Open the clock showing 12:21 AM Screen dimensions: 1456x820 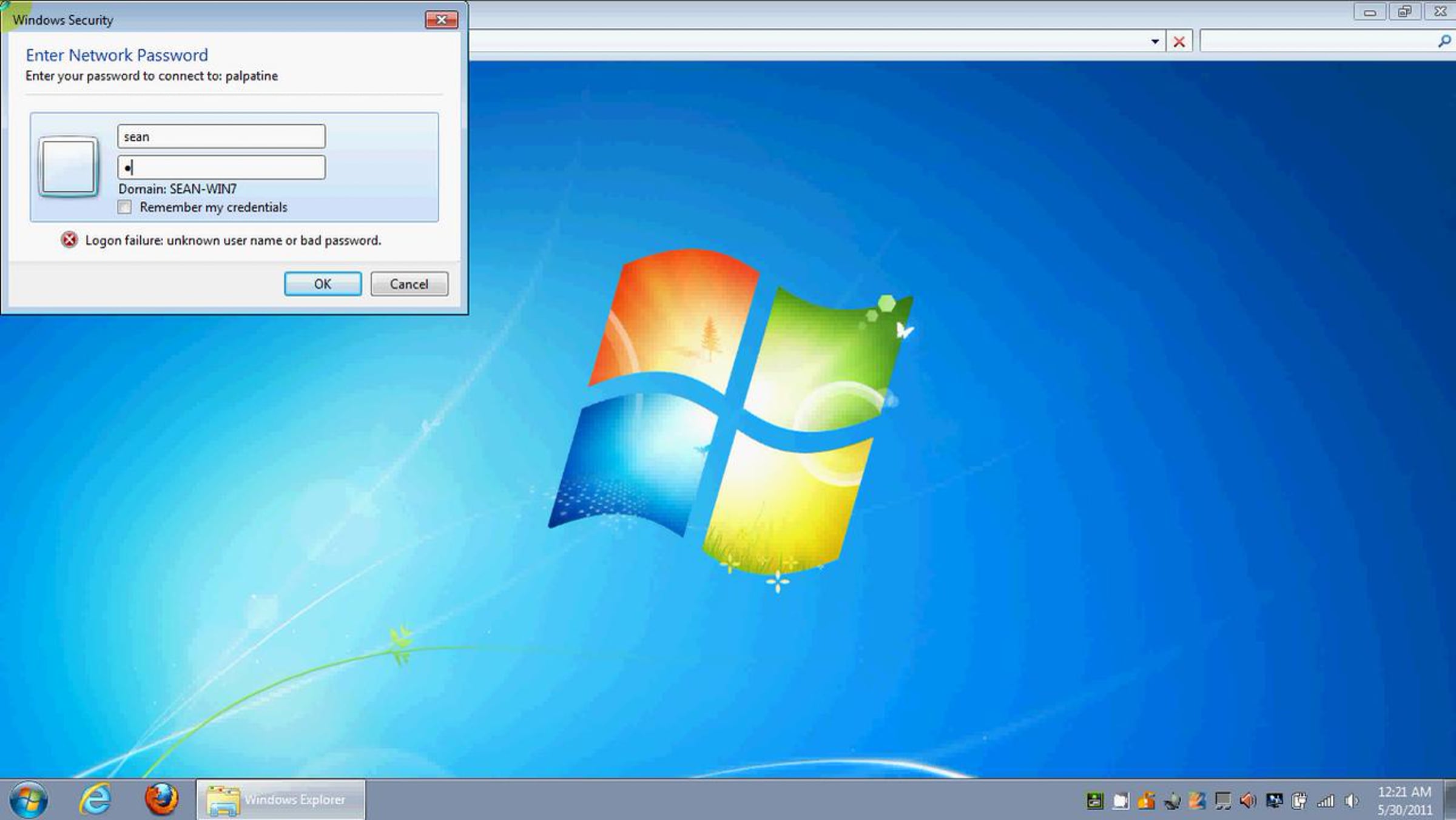[1404, 801]
